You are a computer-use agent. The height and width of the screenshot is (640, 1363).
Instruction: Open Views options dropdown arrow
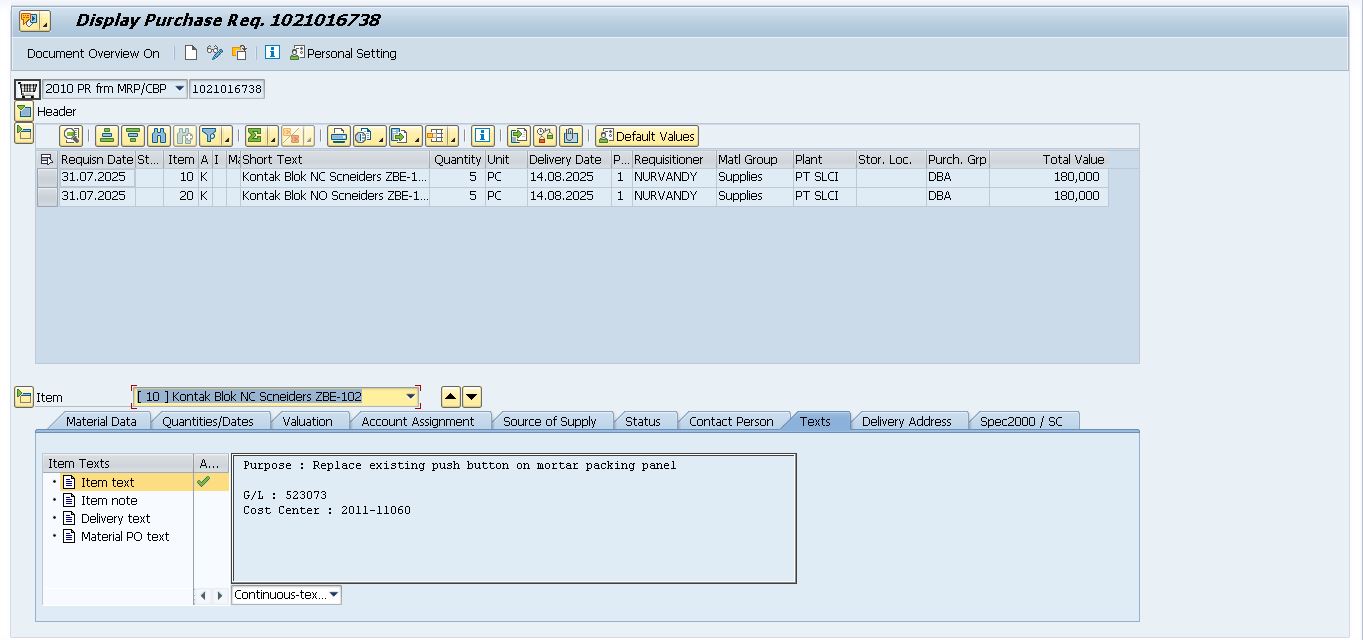[382, 136]
